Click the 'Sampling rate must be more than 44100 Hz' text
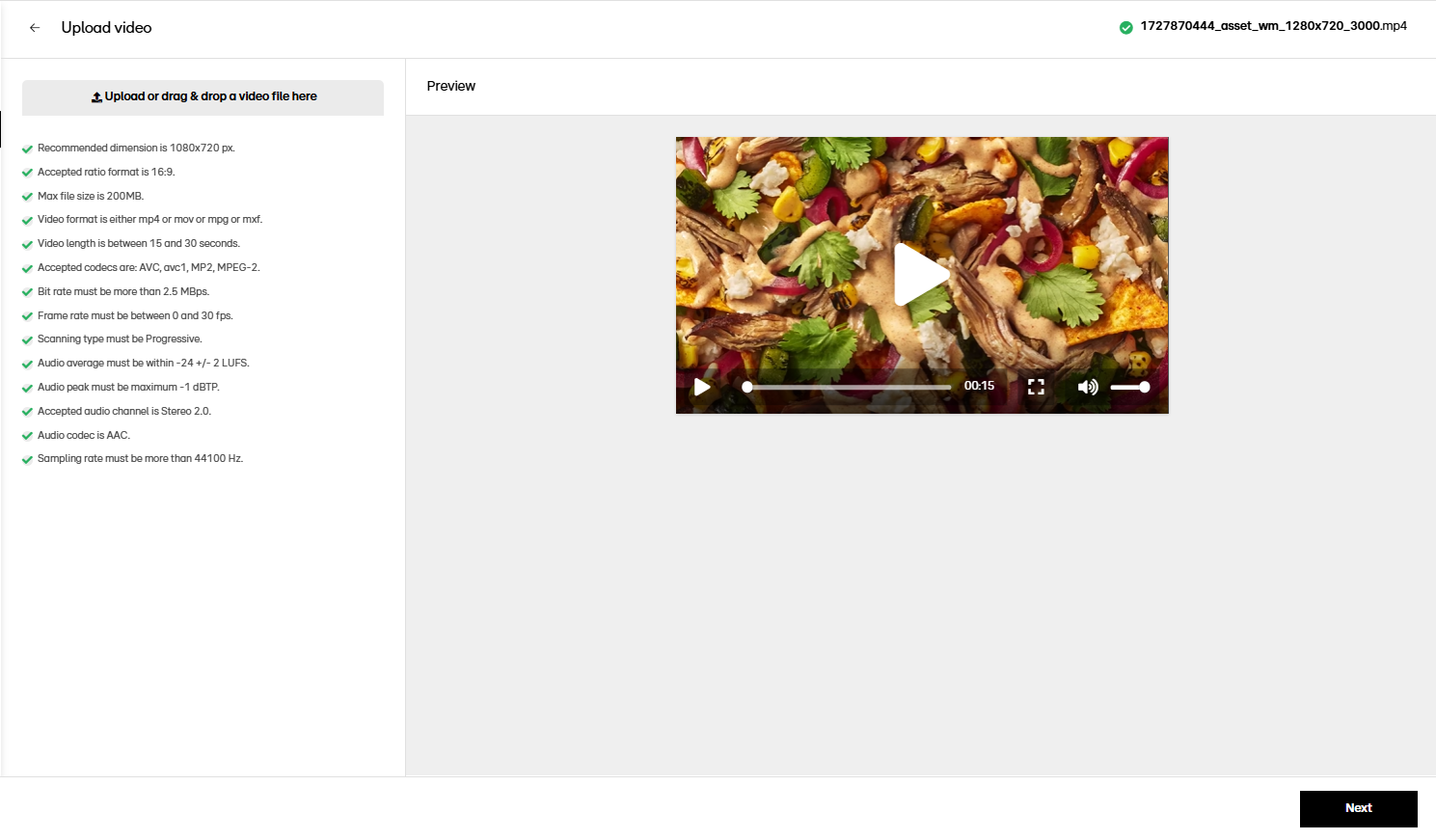The image size is (1436, 840). pos(140,458)
